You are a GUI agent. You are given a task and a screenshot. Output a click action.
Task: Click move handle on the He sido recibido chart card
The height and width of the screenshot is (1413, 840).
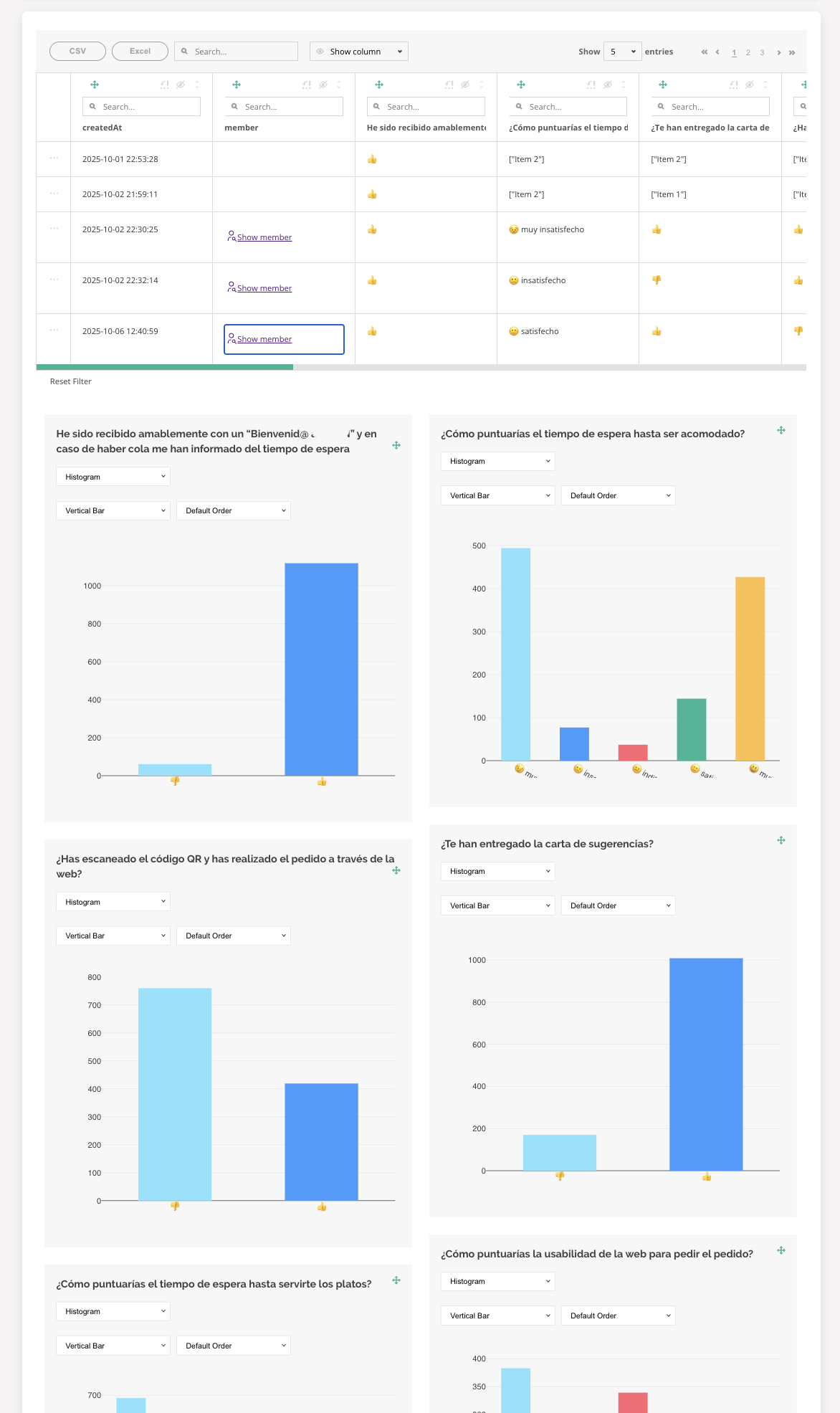coord(396,445)
